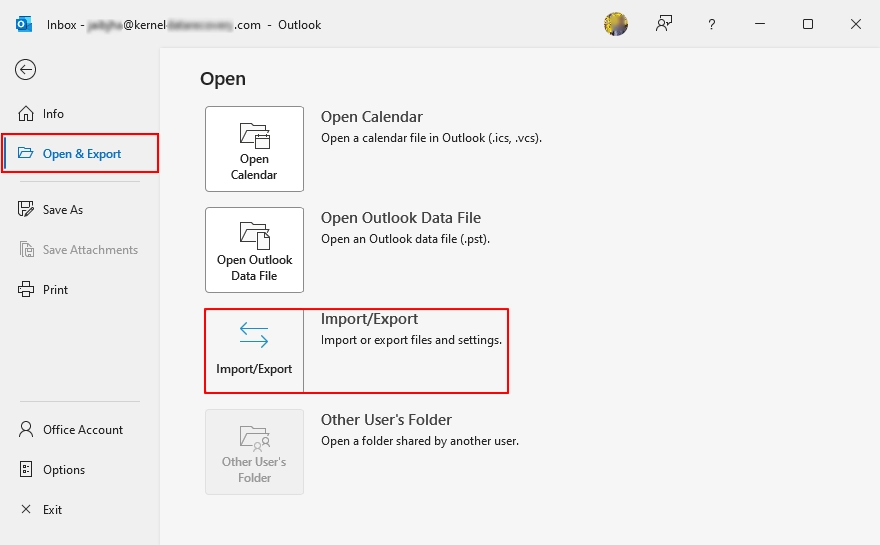Click the user profile avatar picture

[616, 24]
